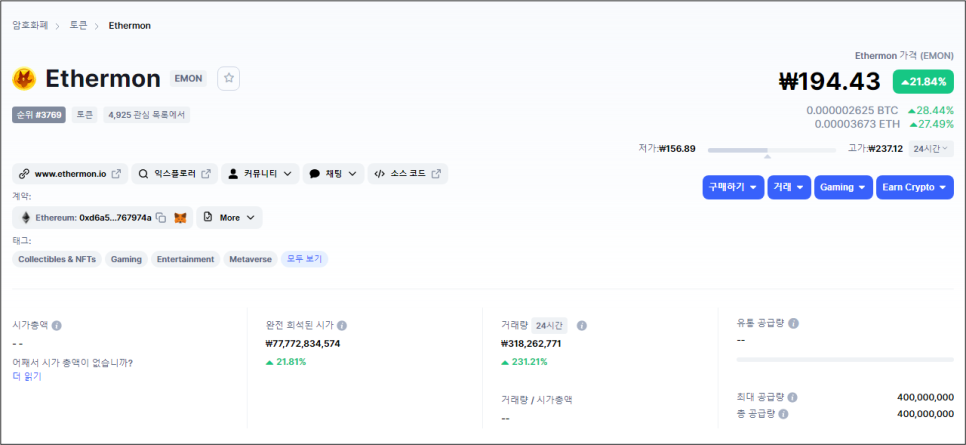The image size is (966, 445).
Task: Open info icon next to 거래량 24시간
Action: (582, 325)
